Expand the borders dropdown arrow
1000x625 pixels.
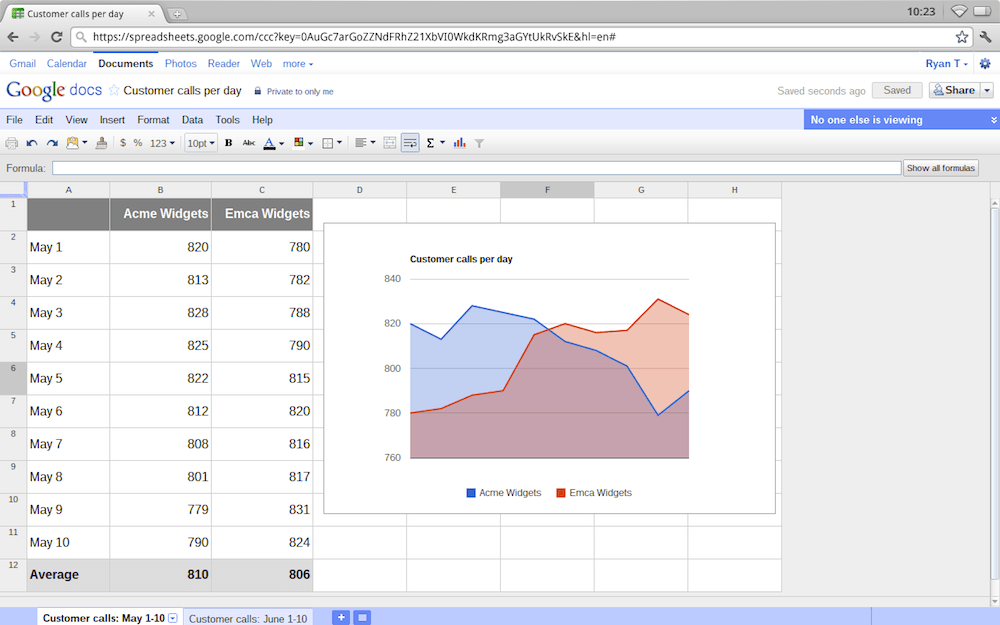339,143
